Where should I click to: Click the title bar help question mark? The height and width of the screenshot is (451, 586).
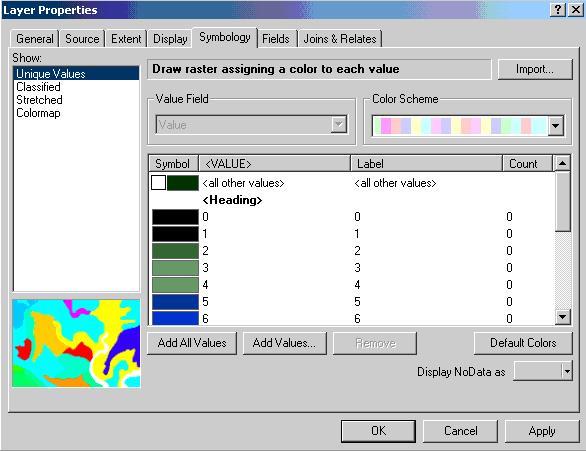pos(558,10)
